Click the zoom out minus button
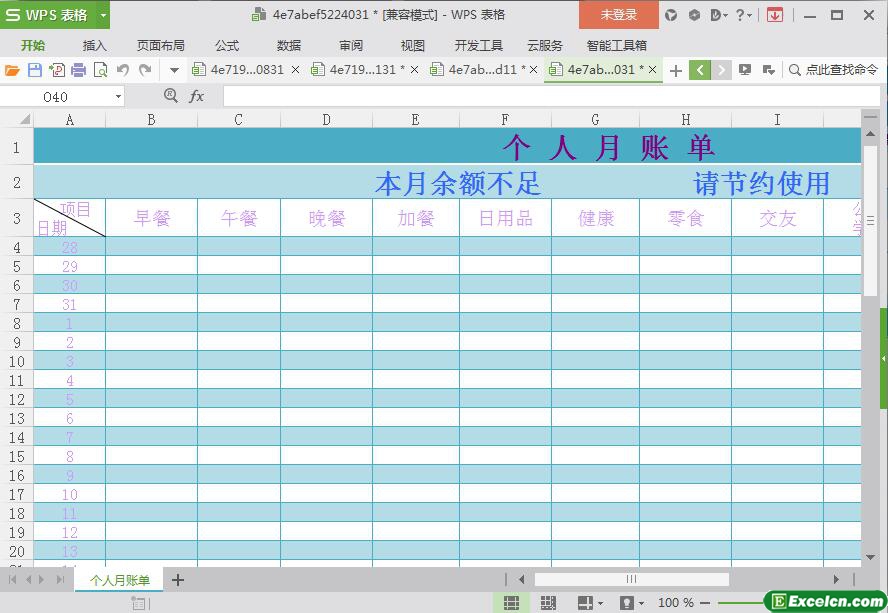 (x=706, y=603)
